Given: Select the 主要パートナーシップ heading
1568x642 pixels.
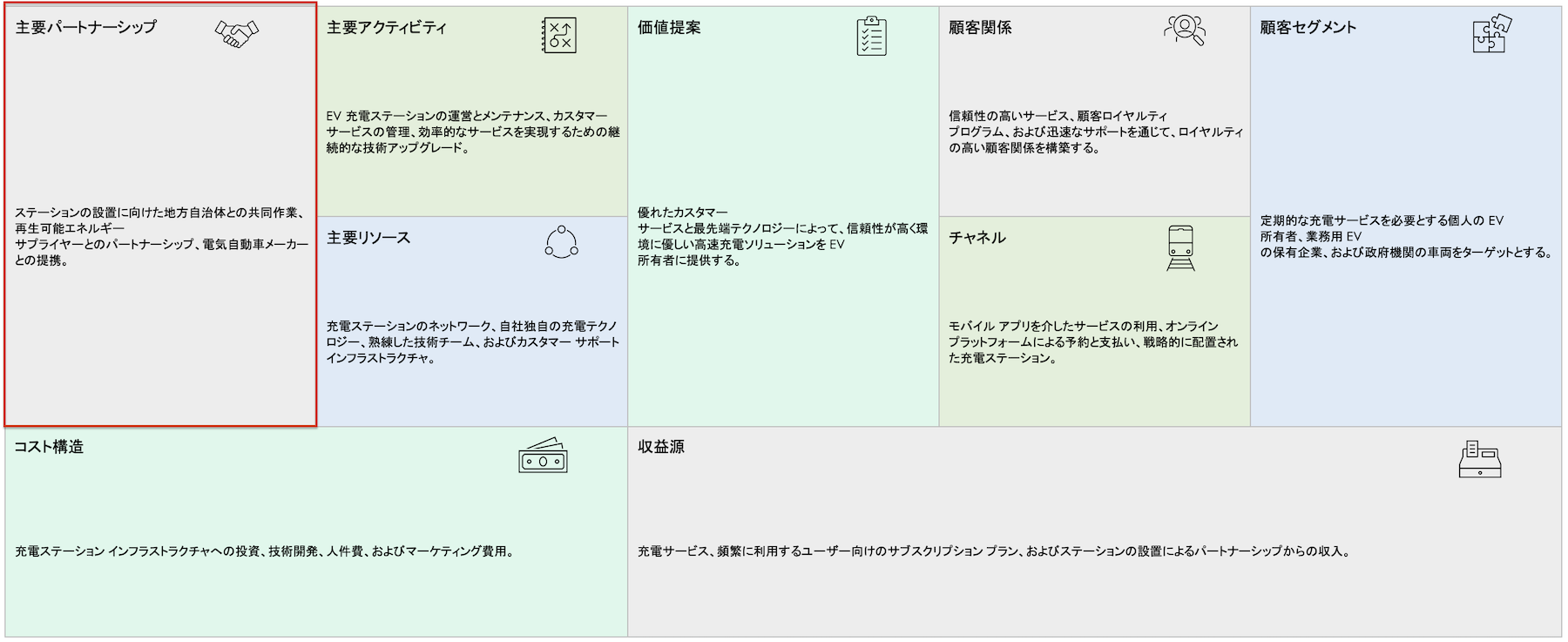Looking at the screenshot, I should (x=86, y=27).
